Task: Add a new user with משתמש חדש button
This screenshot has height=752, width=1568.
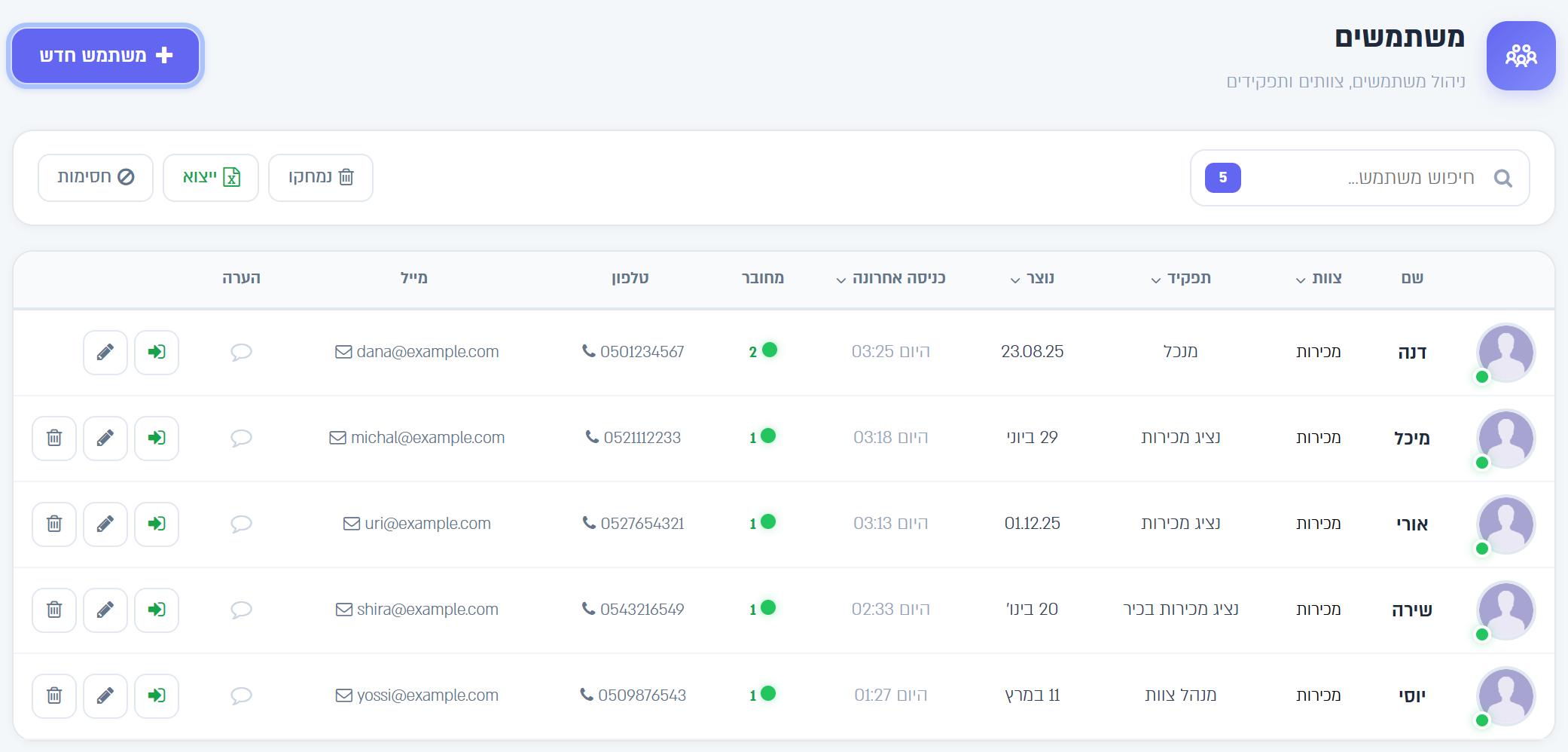Action: coord(105,56)
